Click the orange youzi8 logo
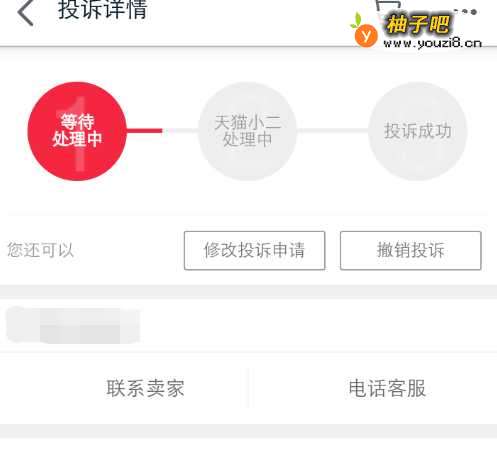Image resolution: width=497 pixels, height=453 pixels. click(x=364, y=32)
